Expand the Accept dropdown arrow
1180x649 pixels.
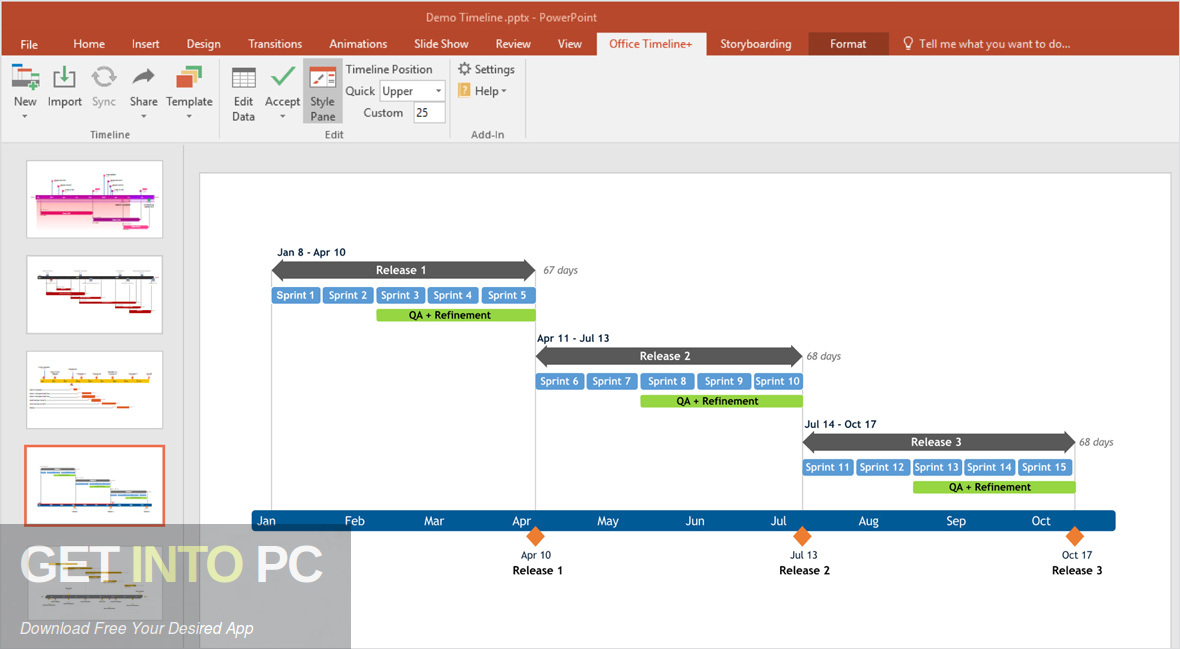[283, 117]
